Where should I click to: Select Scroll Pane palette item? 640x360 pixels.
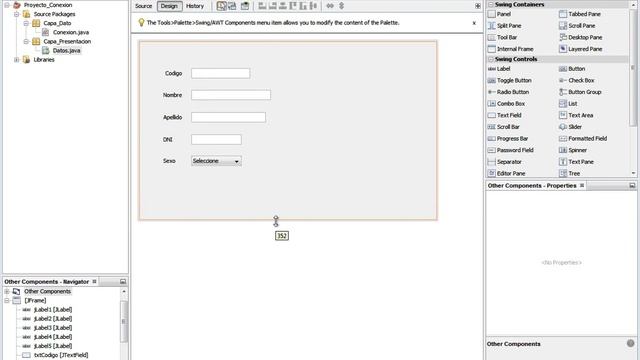point(577,26)
